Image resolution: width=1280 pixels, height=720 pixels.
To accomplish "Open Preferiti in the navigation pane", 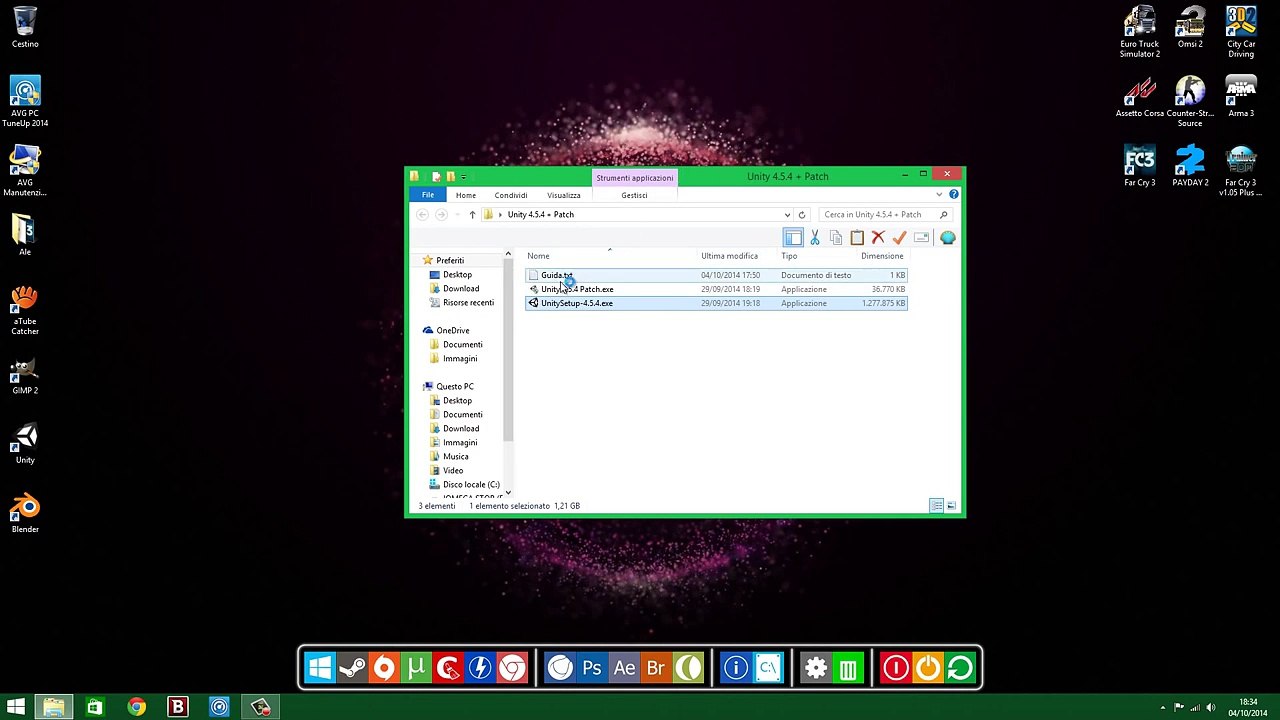I will coord(450,260).
